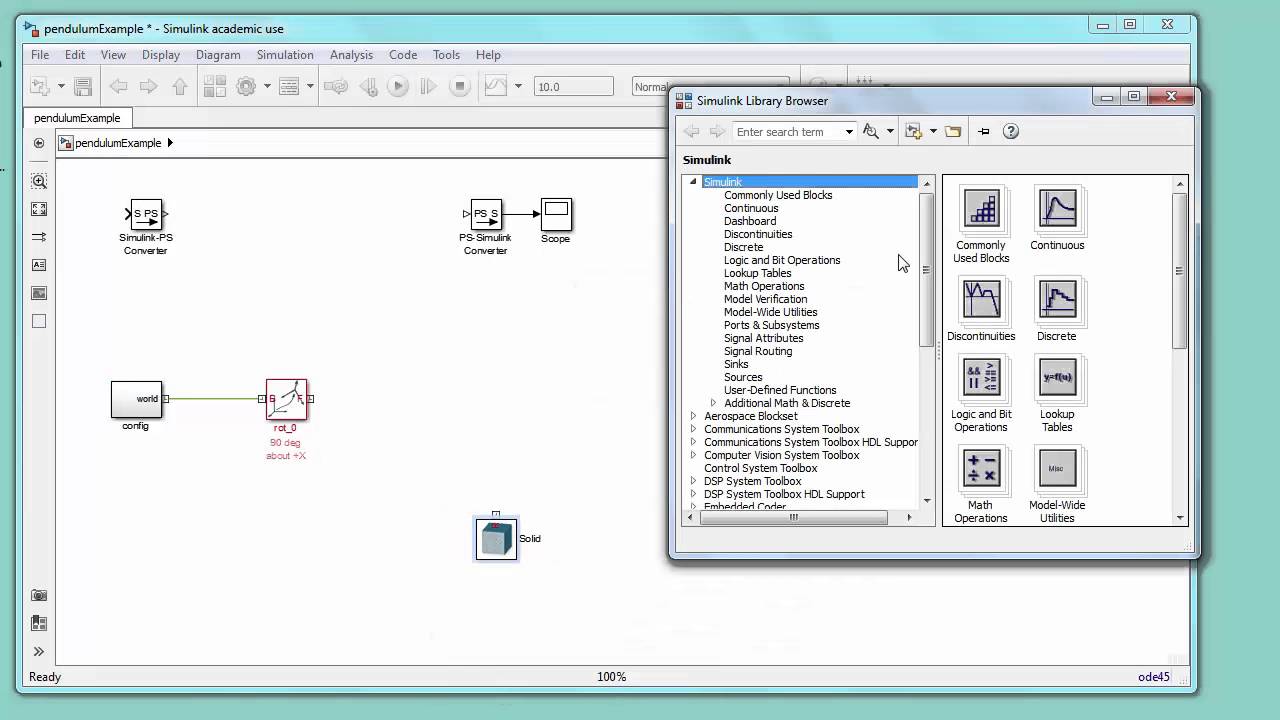Click the viewmarks icon above the chevrons
The width and height of the screenshot is (1280, 720).
[x=39, y=623]
